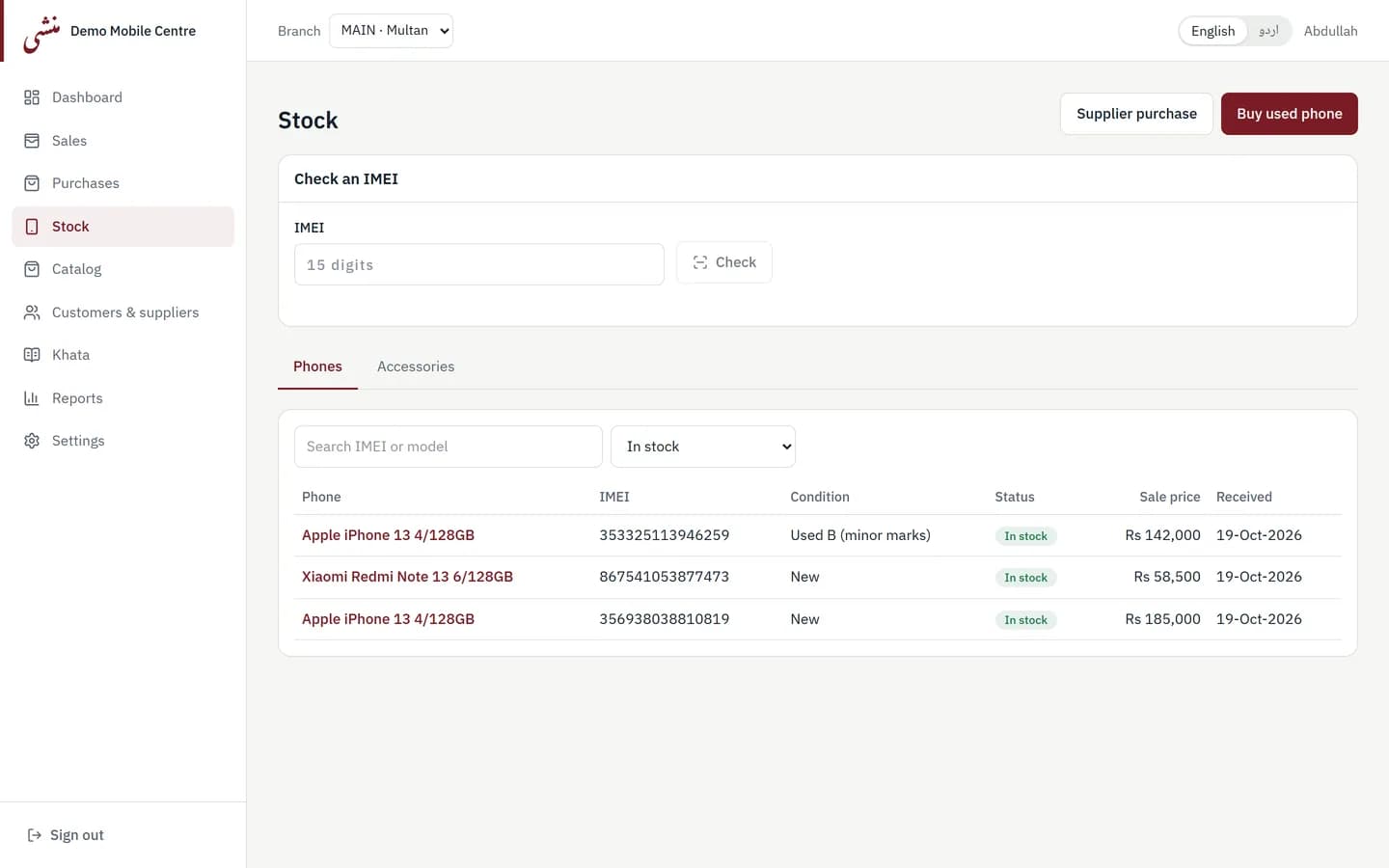
Task: Switch to the Accessories tab
Action: [x=416, y=366]
